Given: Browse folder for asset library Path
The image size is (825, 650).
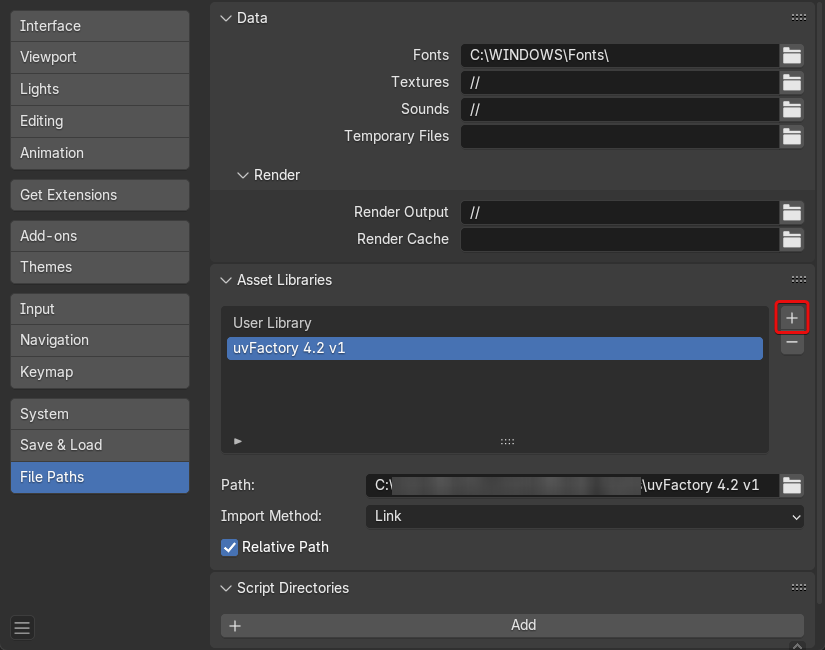Looking at the screenshot, I should pos(791,485).
